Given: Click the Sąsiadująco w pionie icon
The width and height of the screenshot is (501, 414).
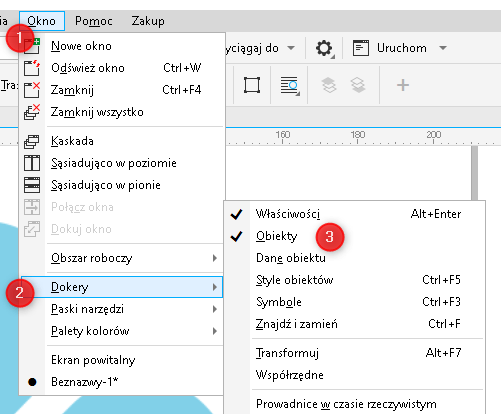Looking at the screenshot, I should pos(32,185).
